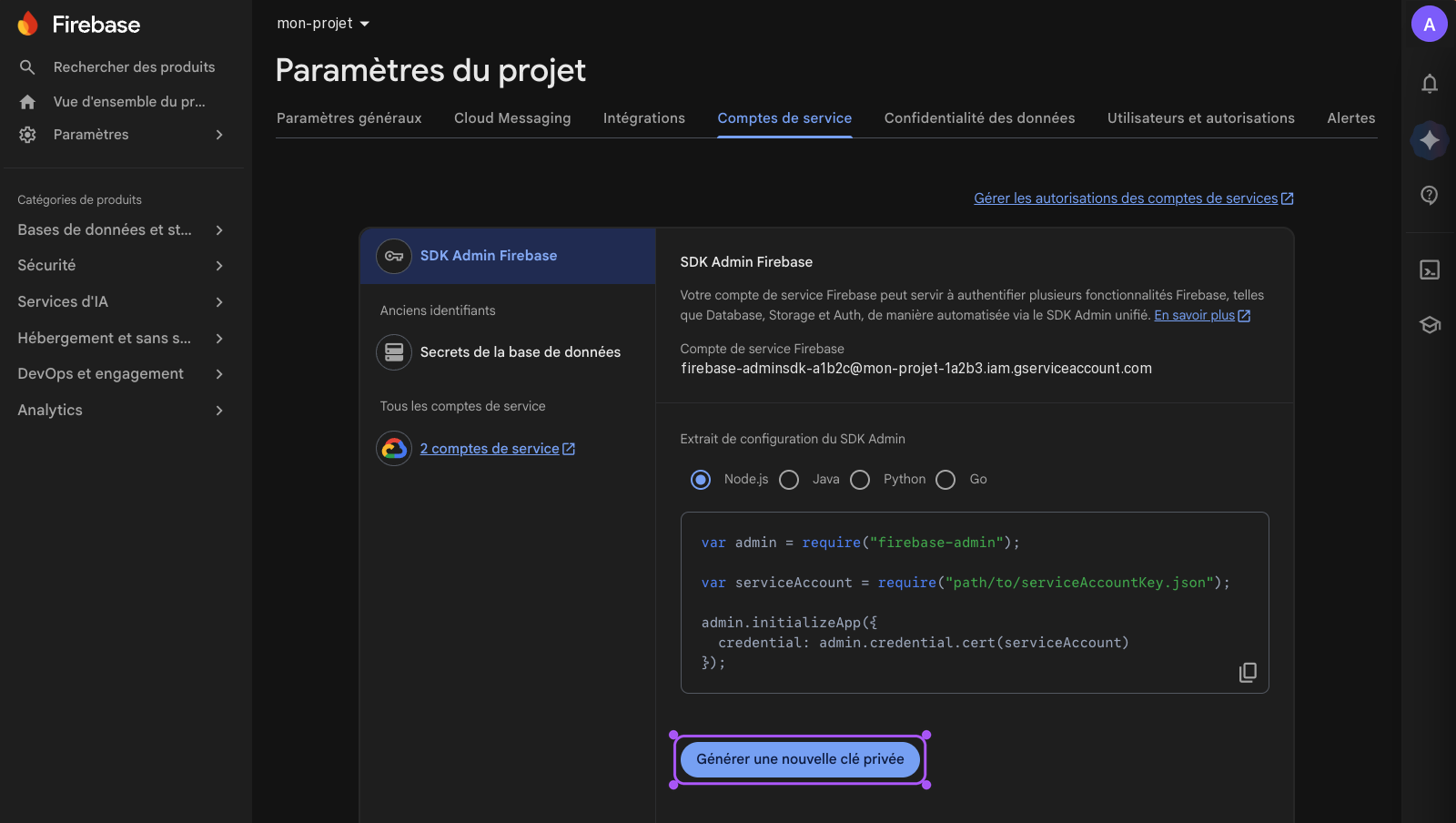Click the user avatar A
The width and height of the screenshot is (1456, 823).
1430,25
